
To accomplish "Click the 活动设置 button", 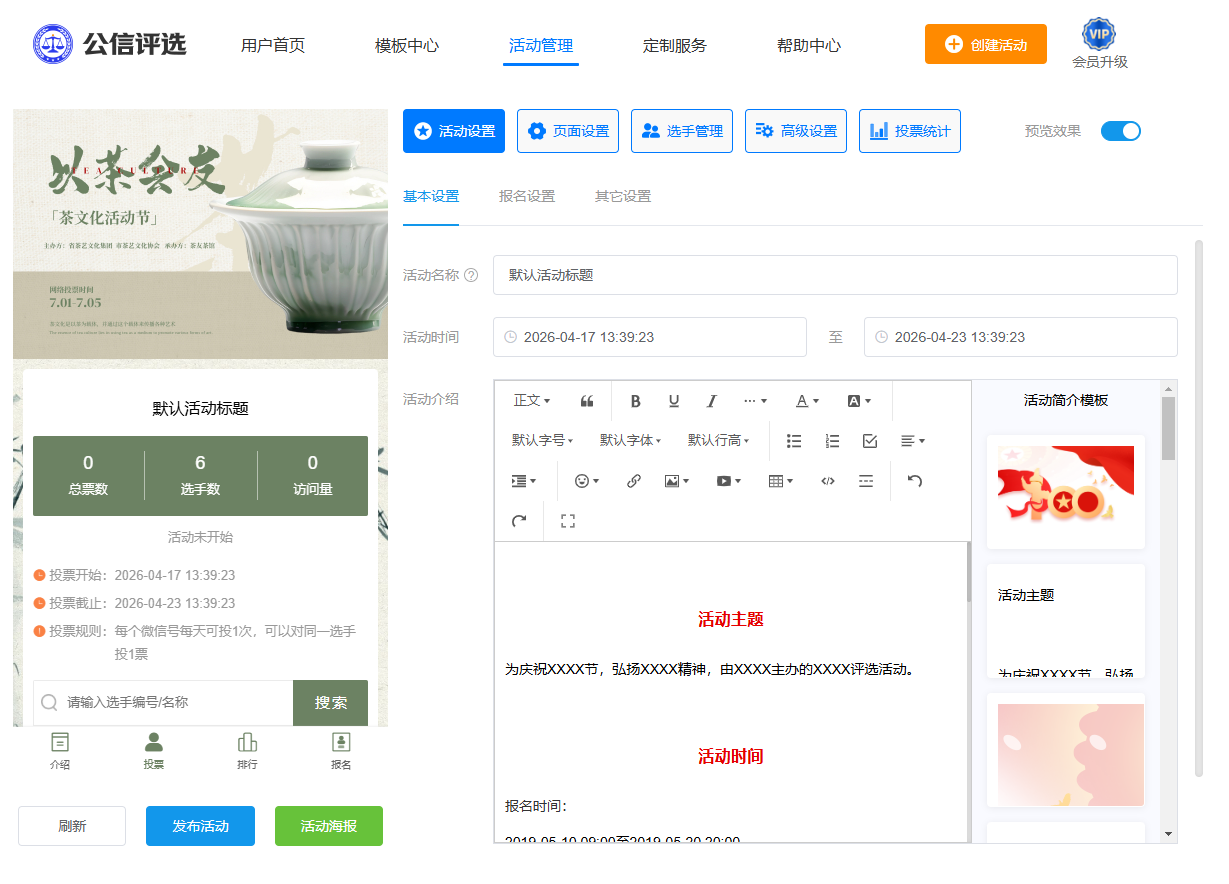I will coord(454,131).
